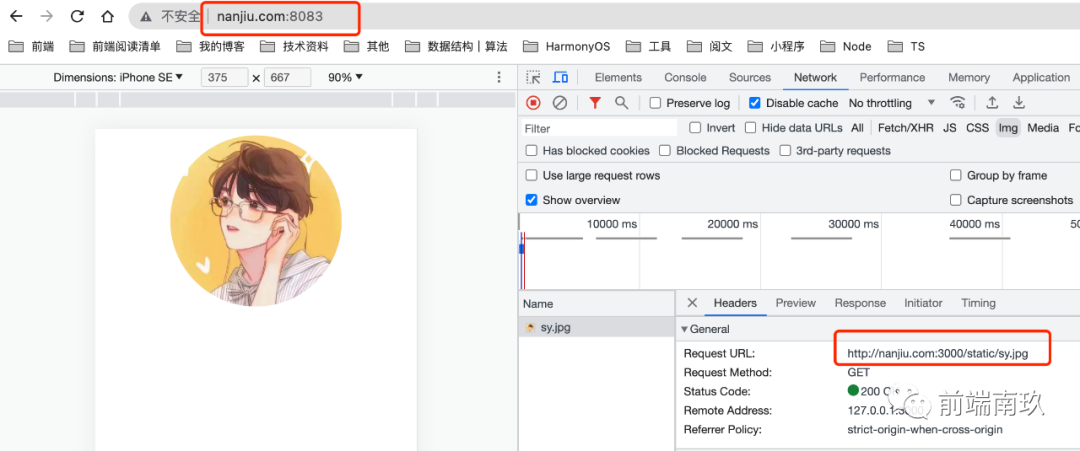Filter requests by Media type
Screen dimensions: 1080x451
point(1043,127)
